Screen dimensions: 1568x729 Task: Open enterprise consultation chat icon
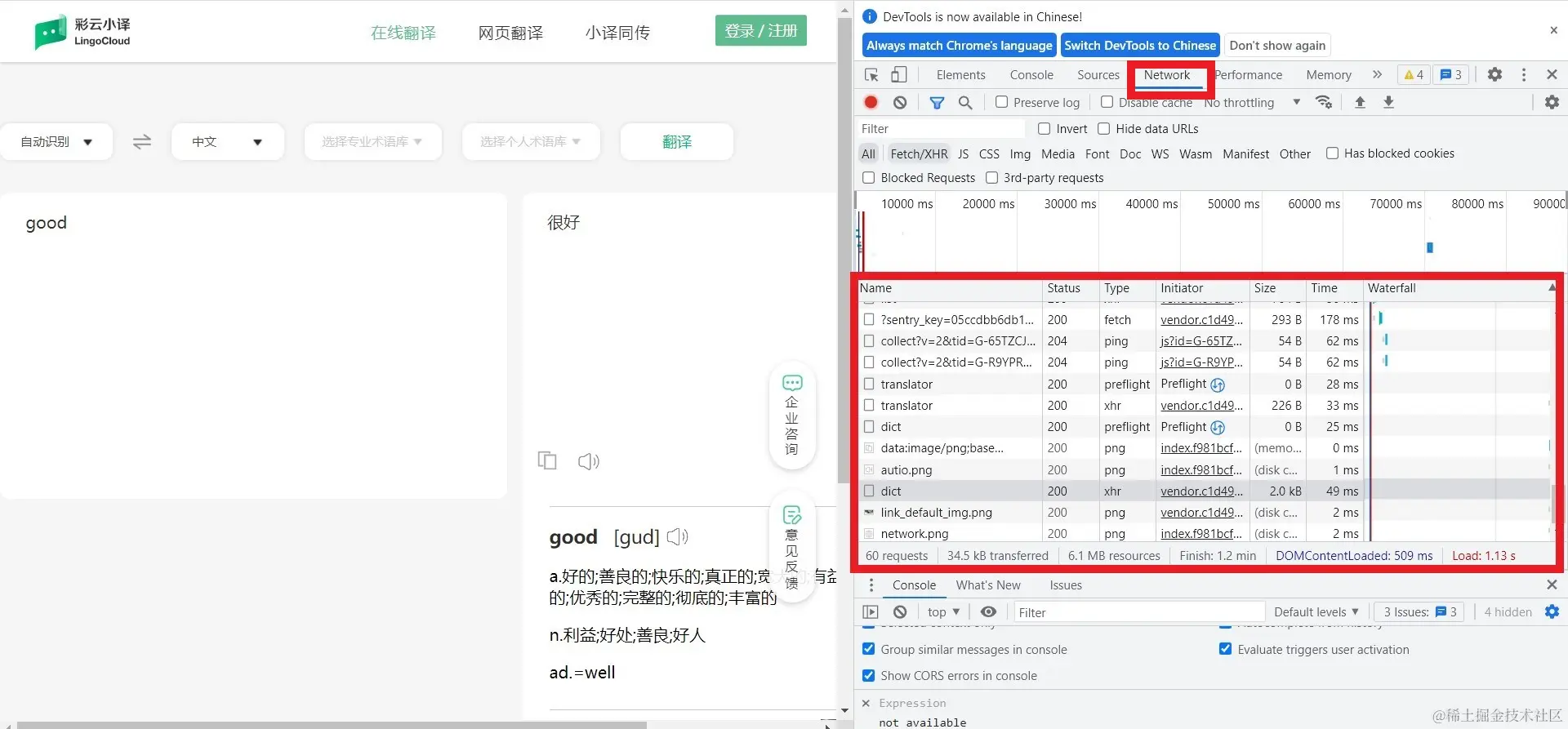[792, 415]
